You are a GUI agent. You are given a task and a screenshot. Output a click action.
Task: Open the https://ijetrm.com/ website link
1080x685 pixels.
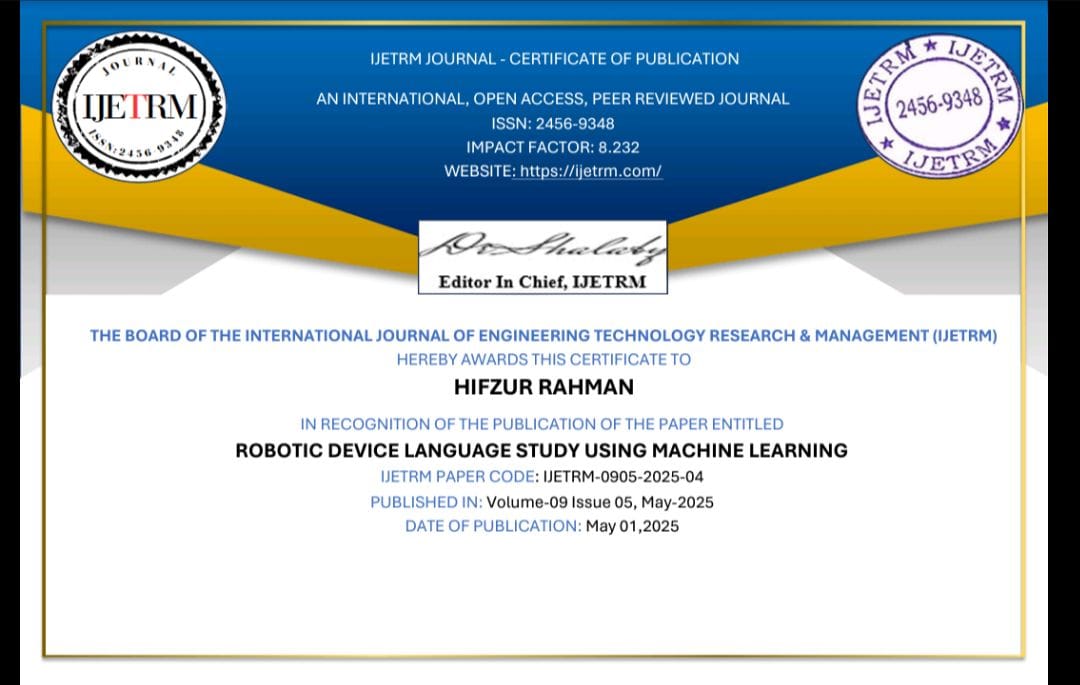pyautogui.click(x=590, y=171)
